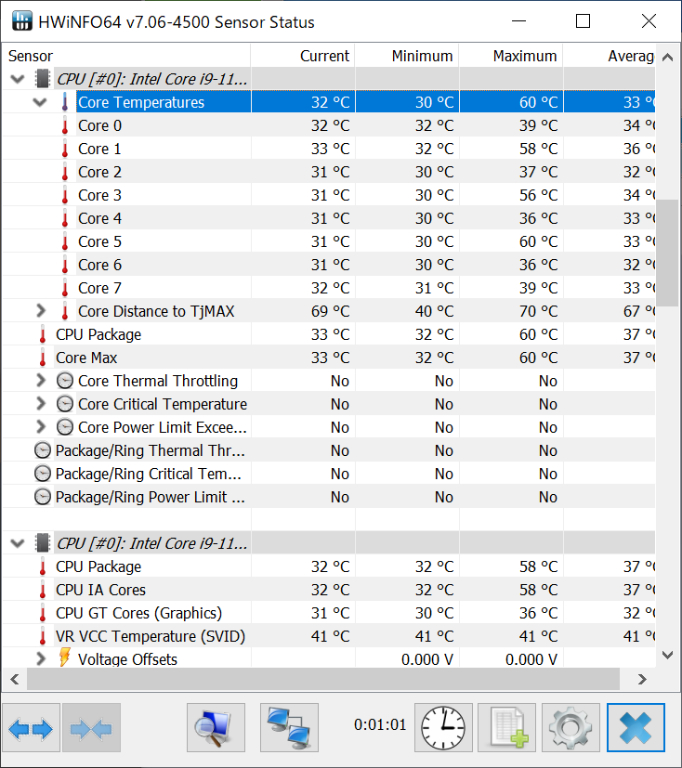Click the vertical scrollbar up arrow
The image size is (682, 768).
point(667,57)
